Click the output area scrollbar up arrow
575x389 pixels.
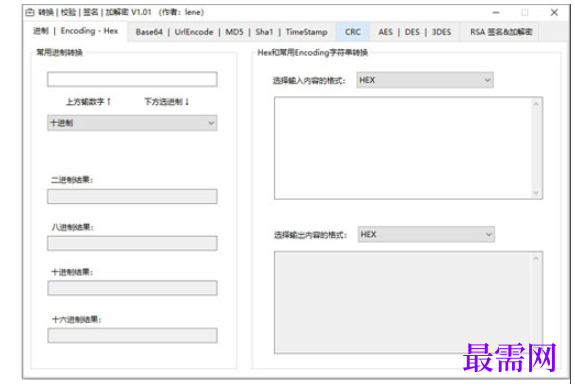[x=536, y=259]
